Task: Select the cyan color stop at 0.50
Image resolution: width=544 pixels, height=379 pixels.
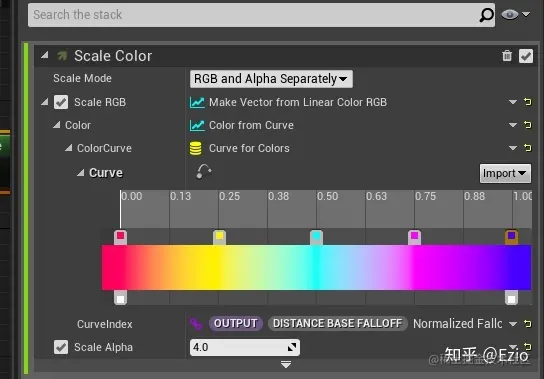Action: click(x=316, y=237)
